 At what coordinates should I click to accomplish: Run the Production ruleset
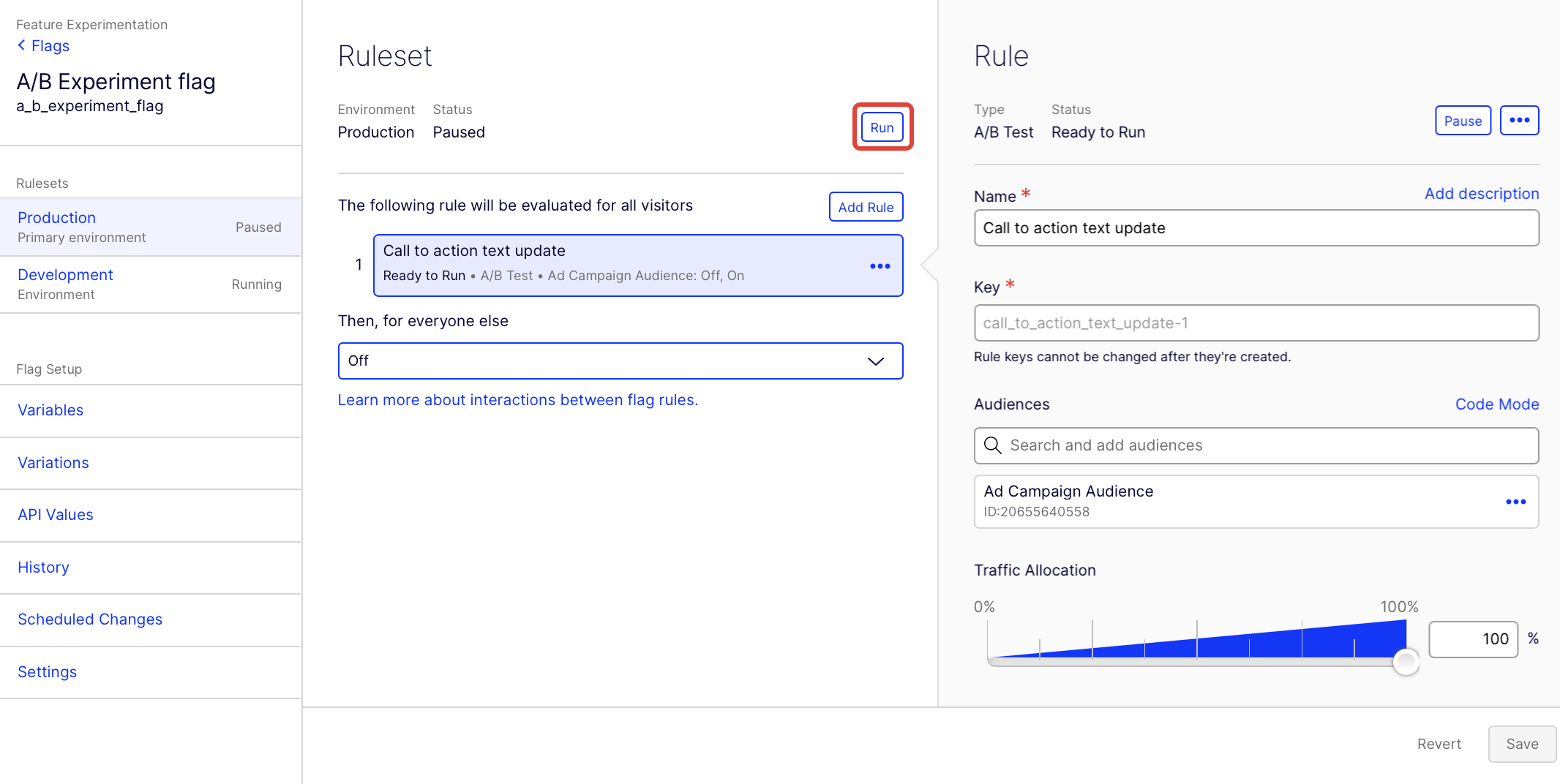pyautogui.click(x=882, y=127)
